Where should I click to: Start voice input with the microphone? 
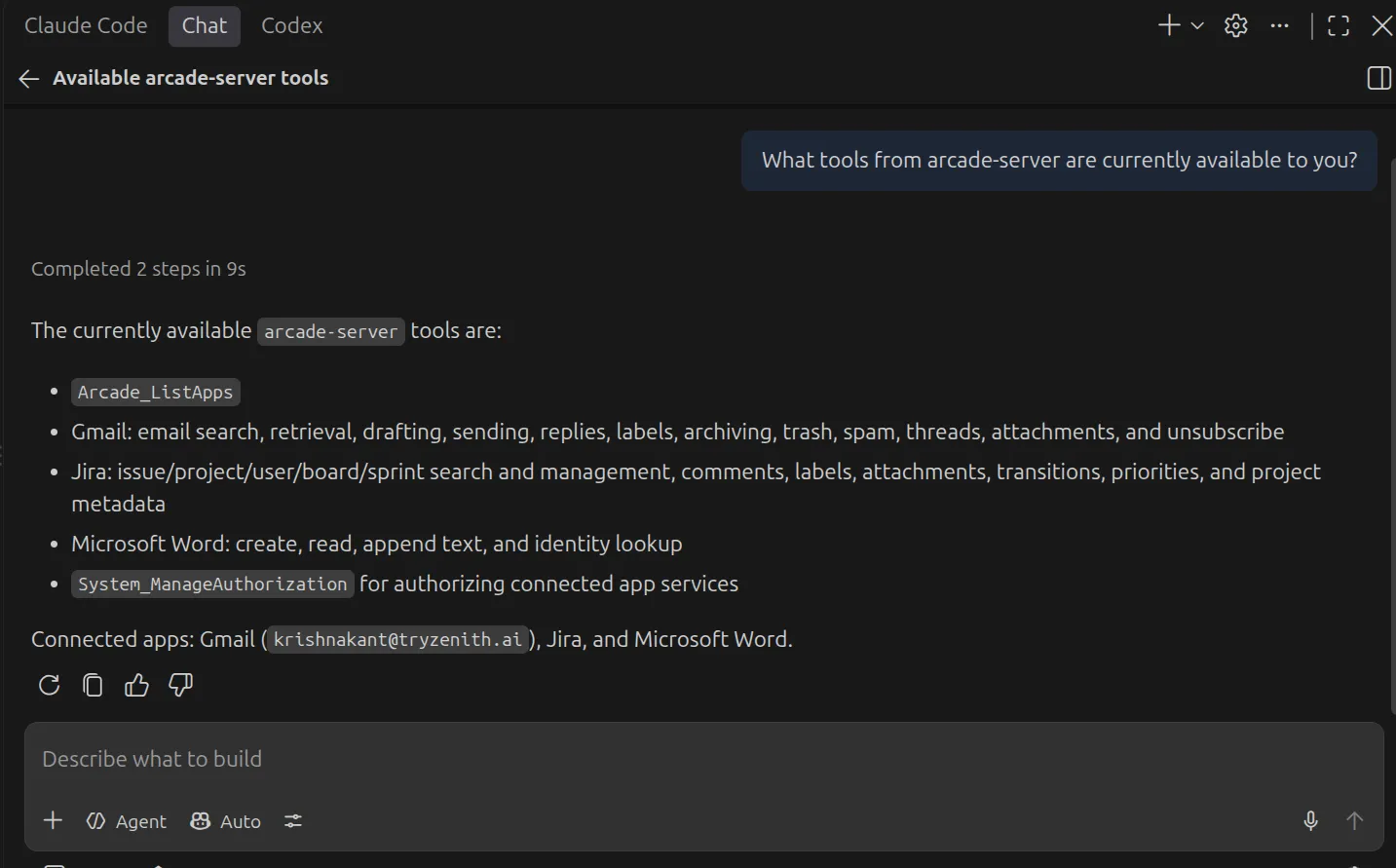coord(1311,821)
